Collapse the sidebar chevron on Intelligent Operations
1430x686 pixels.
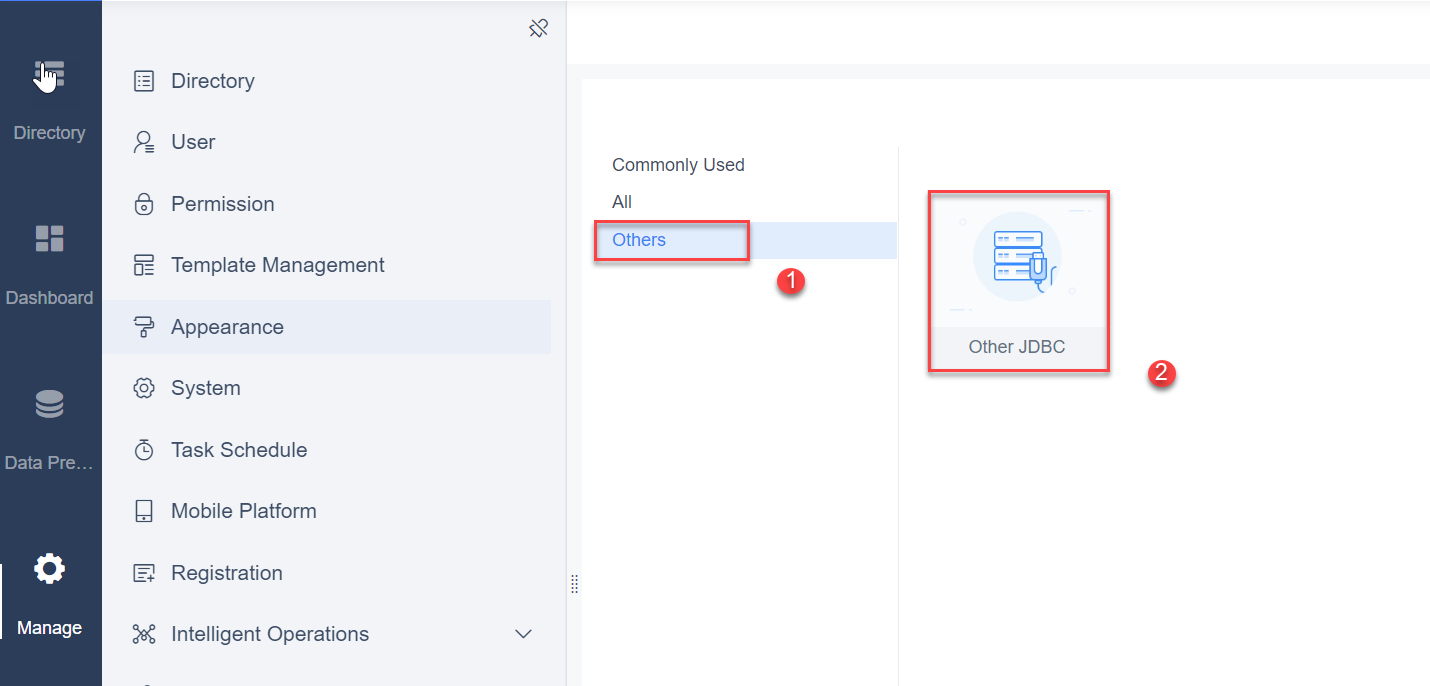coord(523,633)
